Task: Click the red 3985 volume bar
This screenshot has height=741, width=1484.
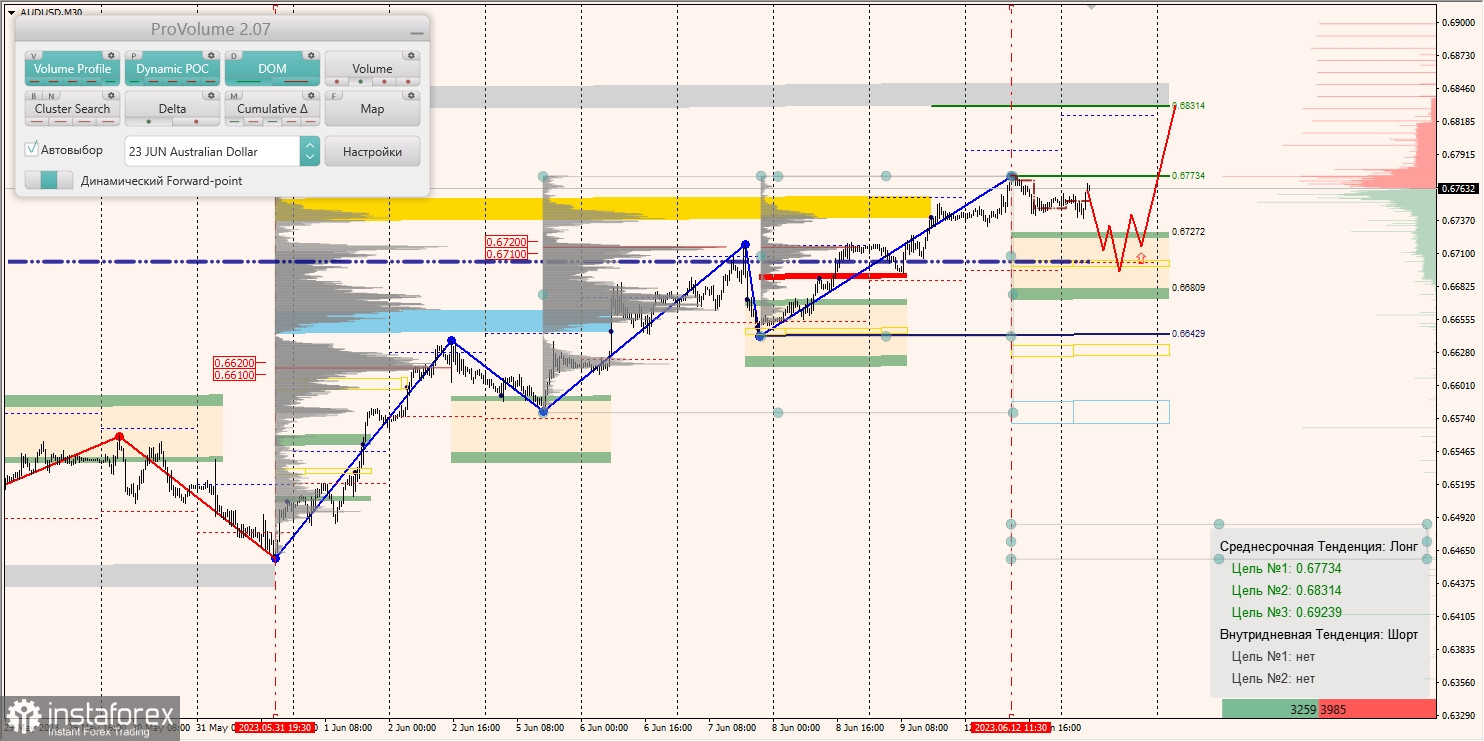Action: (1376, 709)
